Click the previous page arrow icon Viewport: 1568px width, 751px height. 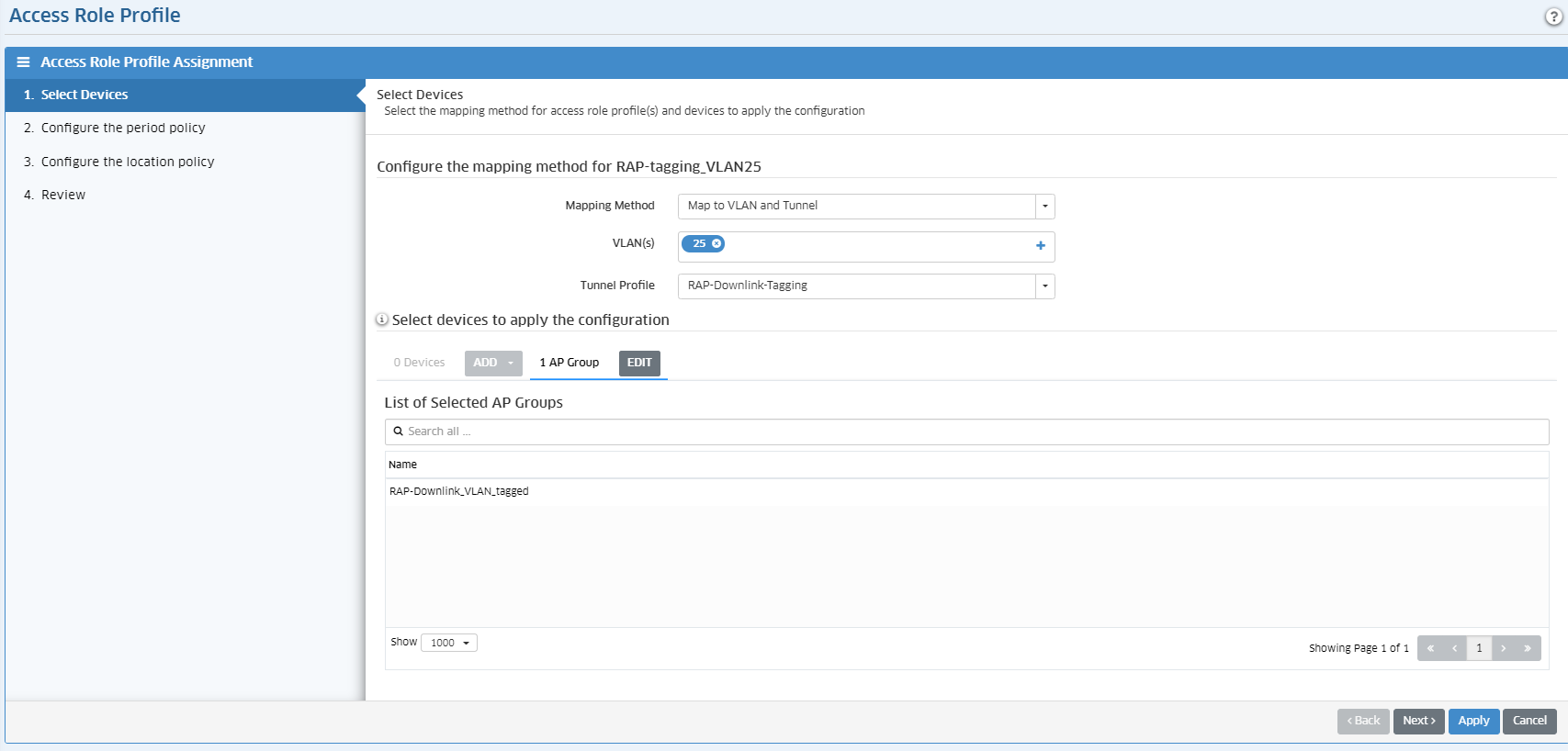[x=1454, y=648]
